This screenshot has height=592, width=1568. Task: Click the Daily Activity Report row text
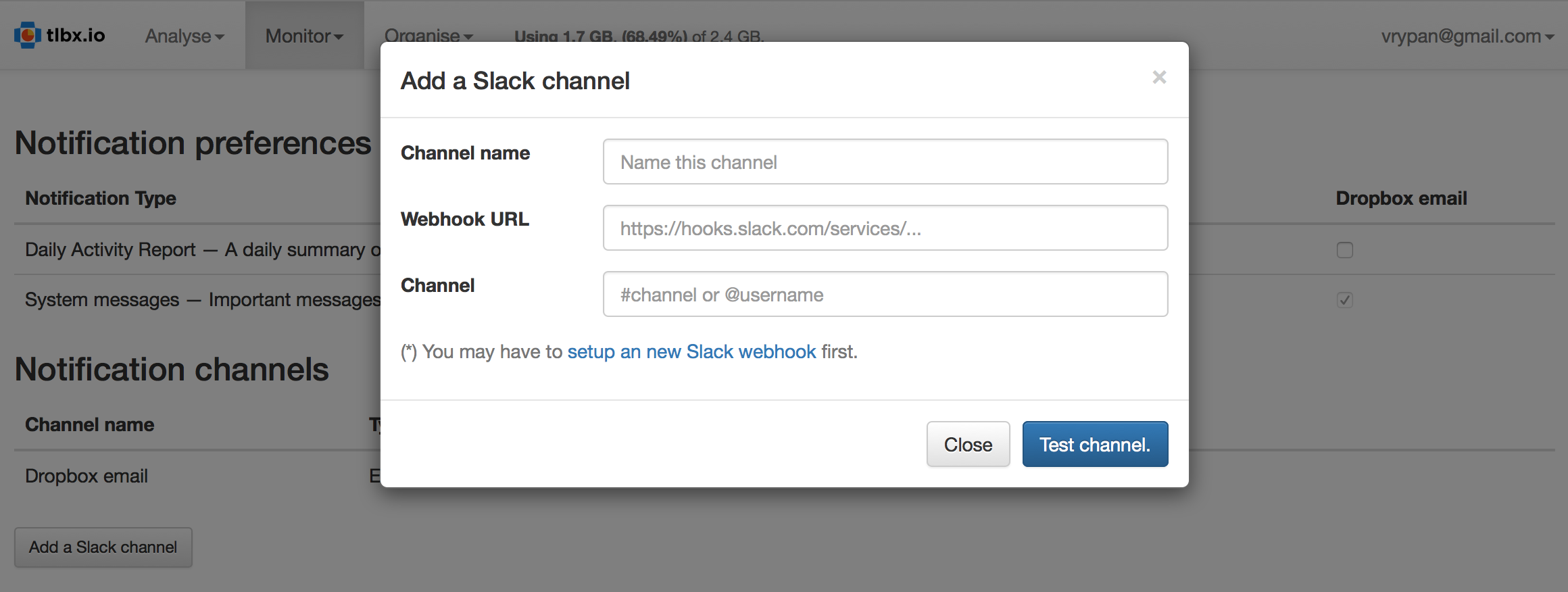(x=203, y=249)
